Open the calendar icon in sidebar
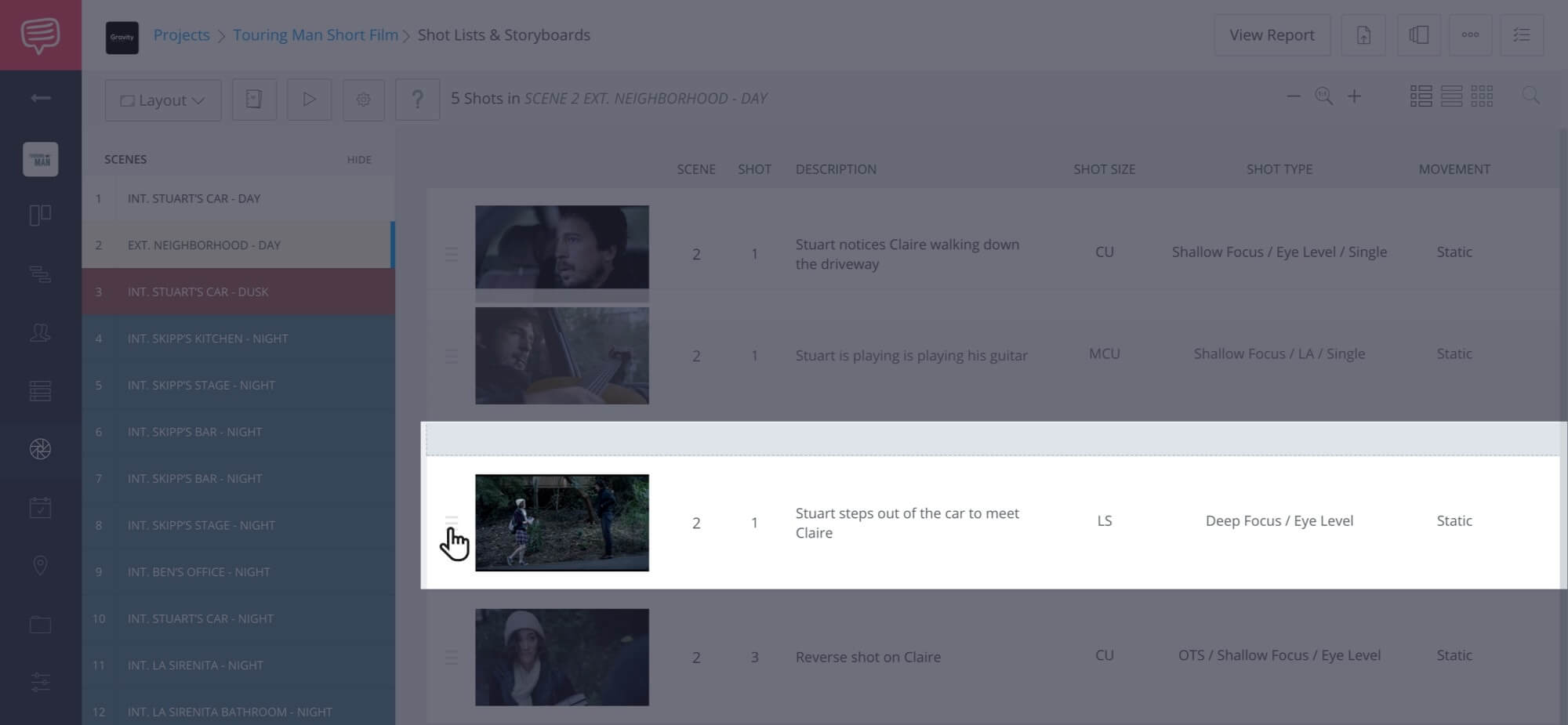The height and width of the screenshot is (725, 1568). [x=40, y=508]
